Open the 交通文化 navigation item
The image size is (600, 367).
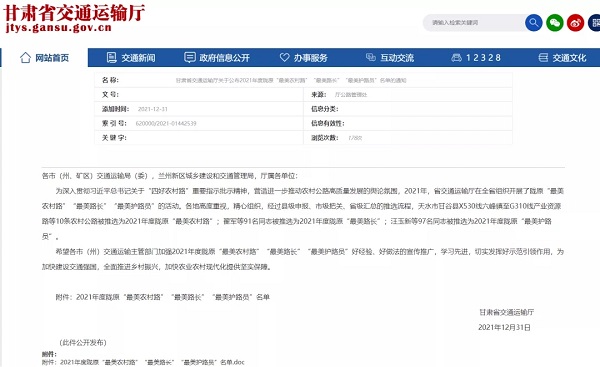pos(562,58)
